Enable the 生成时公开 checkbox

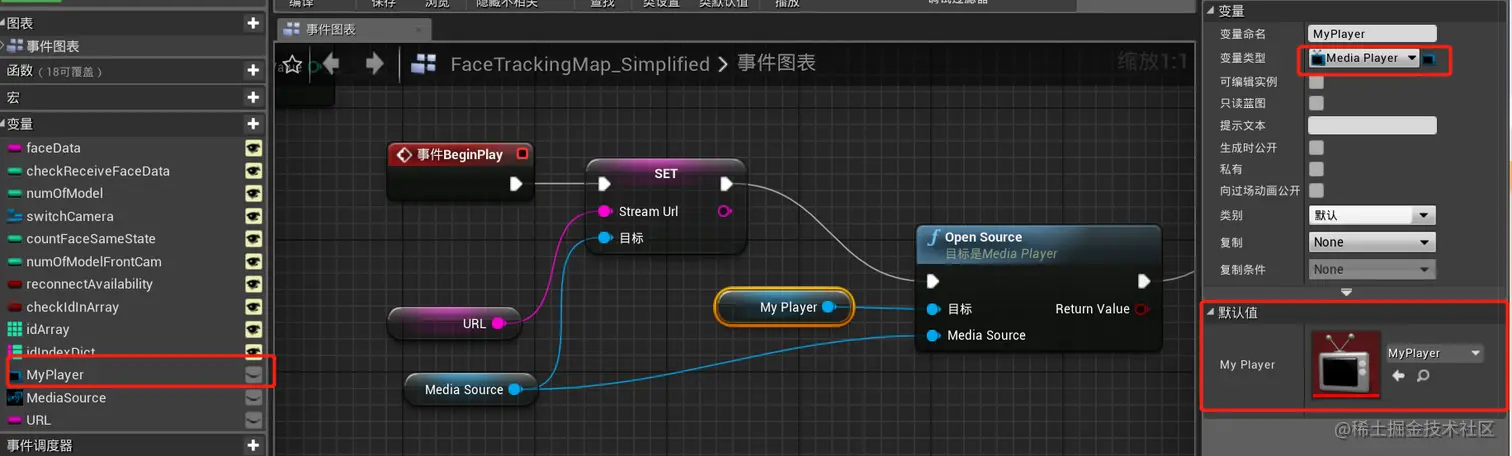[1316, 147]
